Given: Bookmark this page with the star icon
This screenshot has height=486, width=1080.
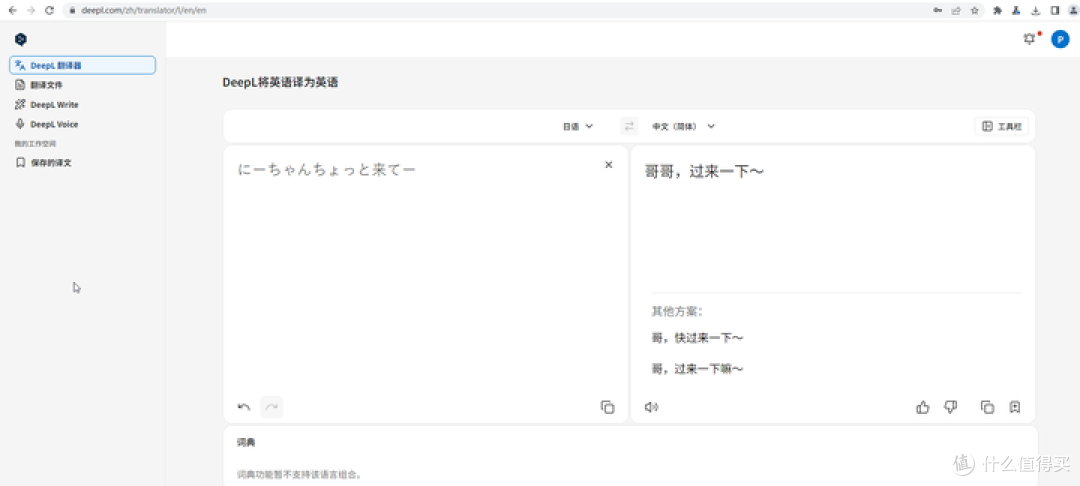Looking at the screenshot, I should 975,10.
